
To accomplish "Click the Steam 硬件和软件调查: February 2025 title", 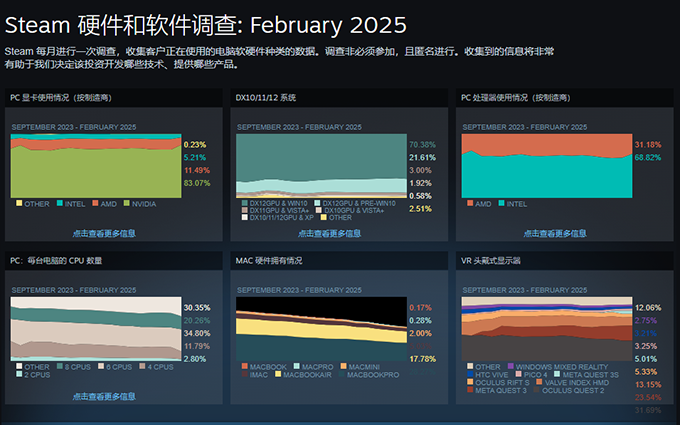I will click(206, 25).
